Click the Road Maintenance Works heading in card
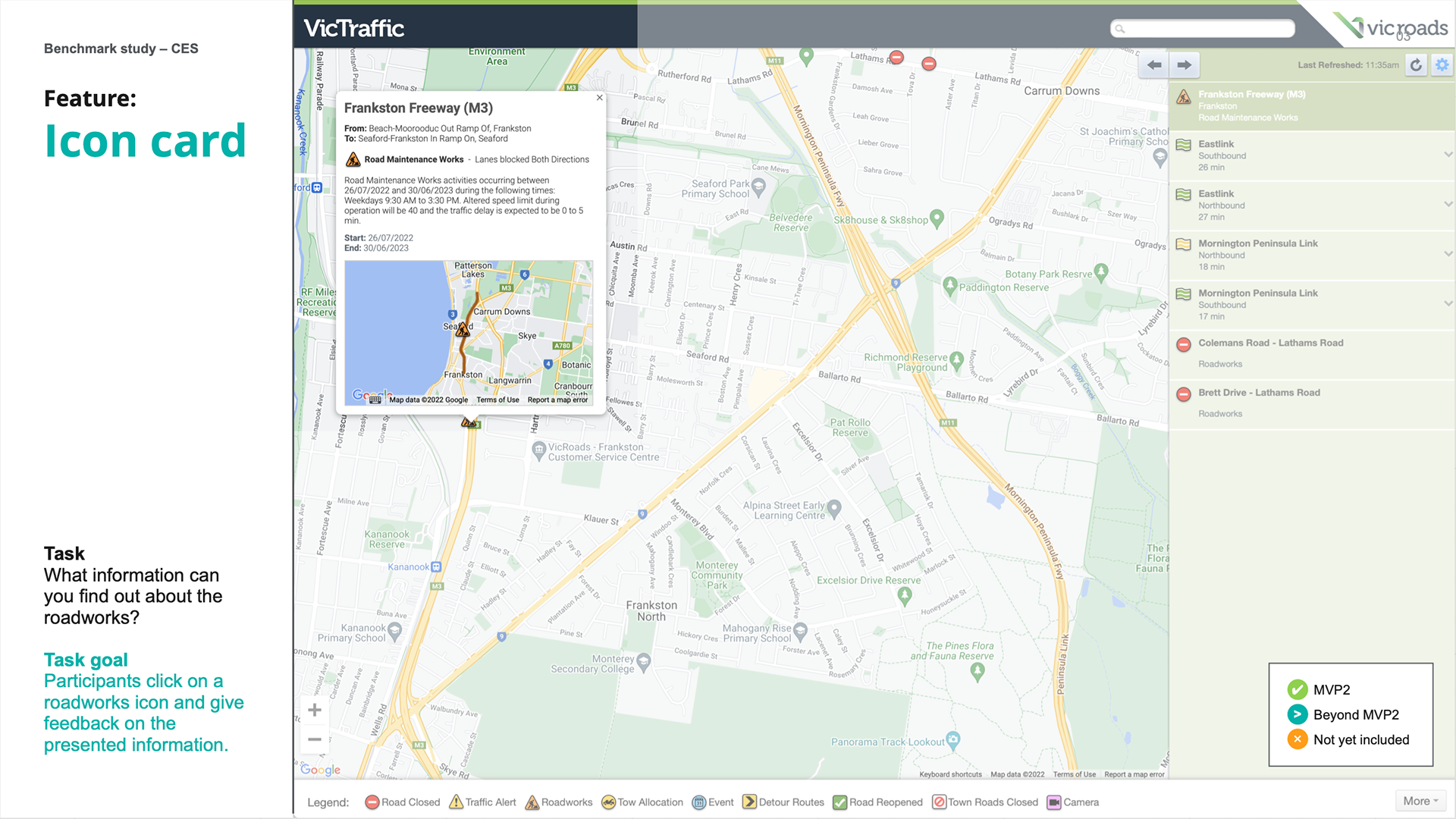The height and width of the screenshot is (819, 1456). 413,159
